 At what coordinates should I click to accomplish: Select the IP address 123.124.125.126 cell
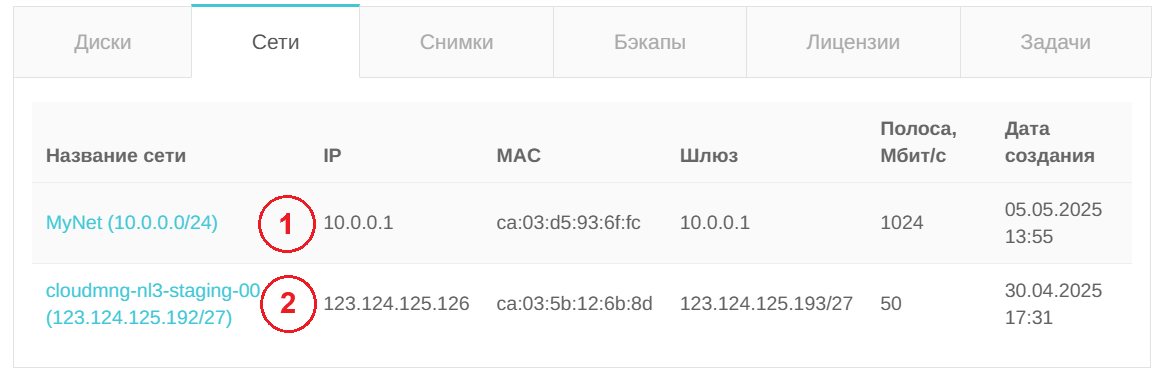(397, 304)
